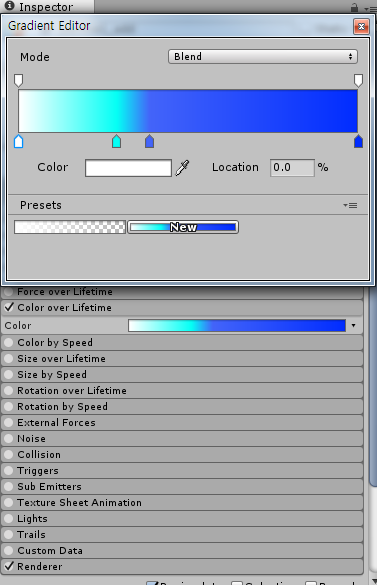The image size is (377, 585).
Task: Expand the Trails section header
Action: (x=182, y=535)
